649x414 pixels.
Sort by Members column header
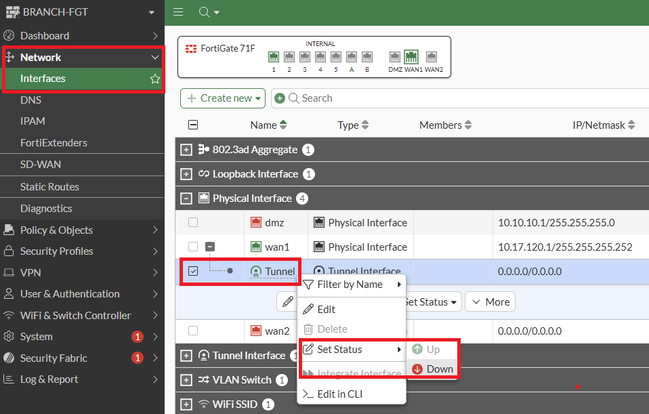pos(445,125)
